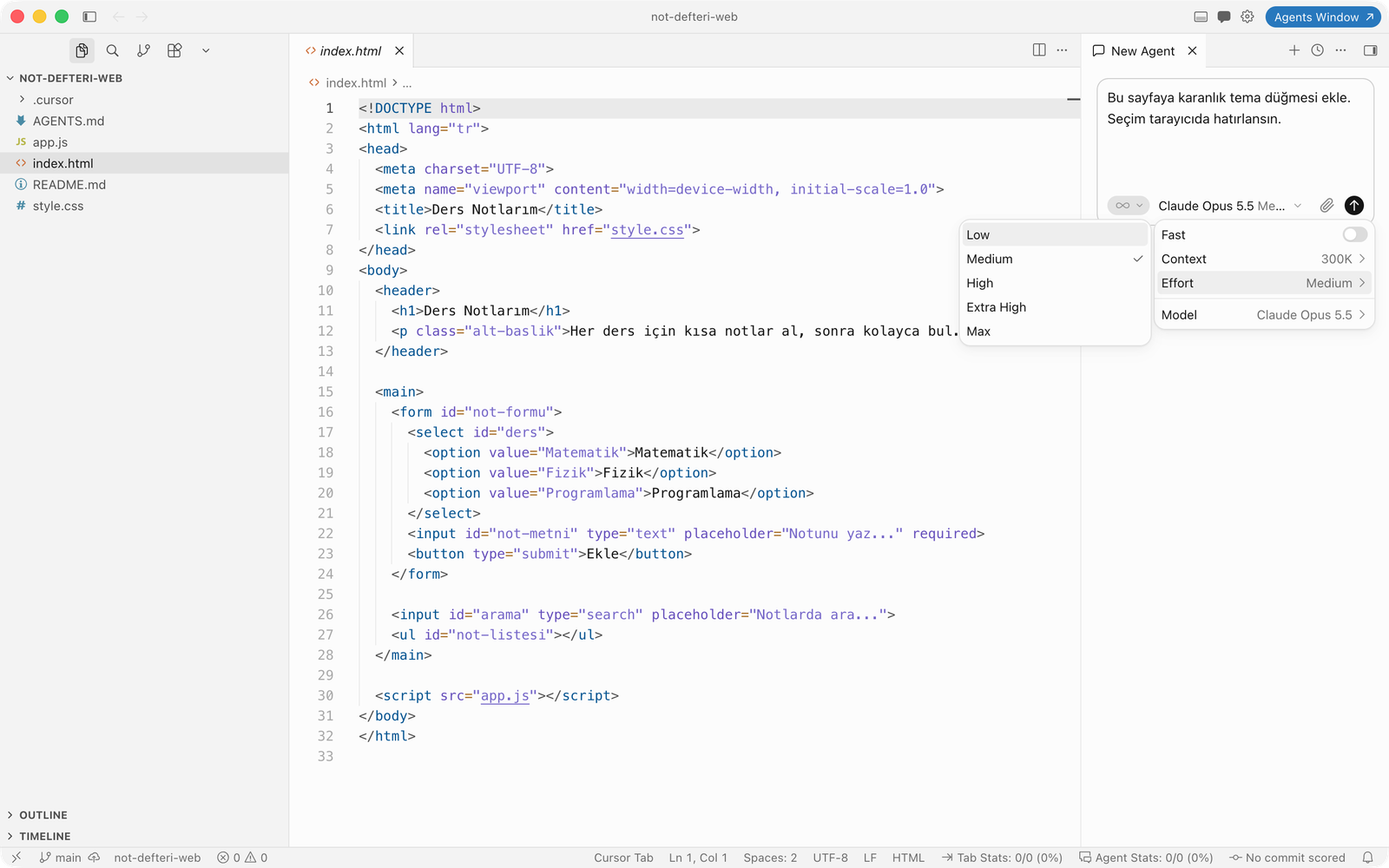The width and height of the screenshot is (1389, 868).
Task: Choose Max effort level
Action: coord(1055,332)
